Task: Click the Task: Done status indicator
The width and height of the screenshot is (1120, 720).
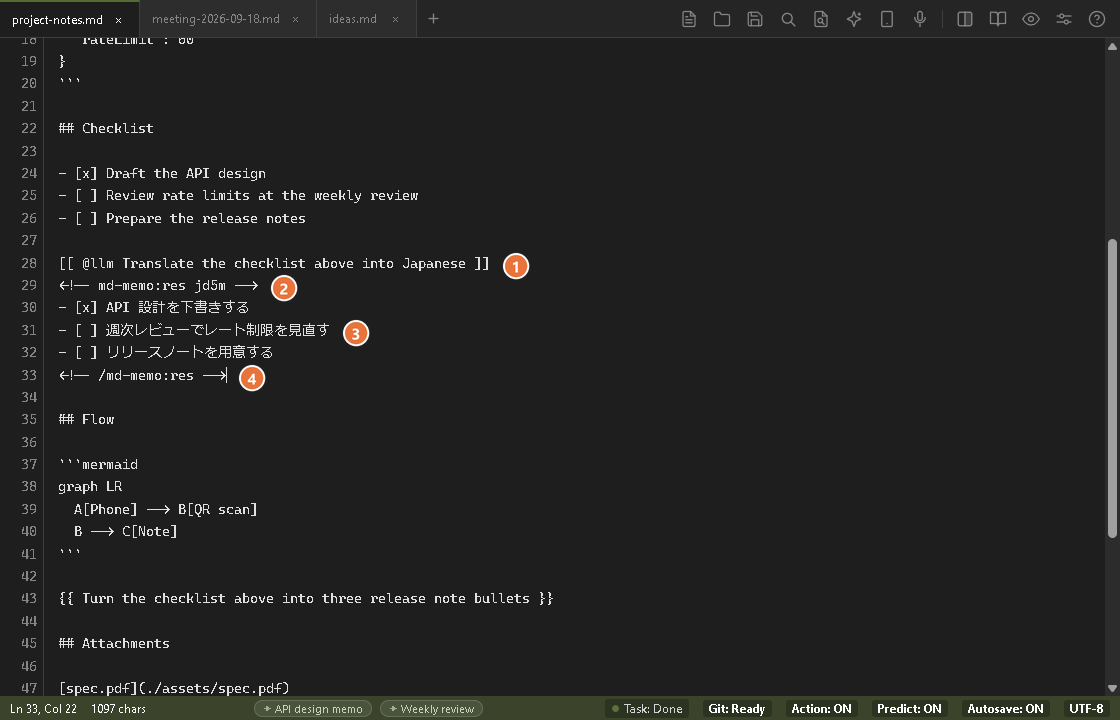Action: tap(646, 709)
